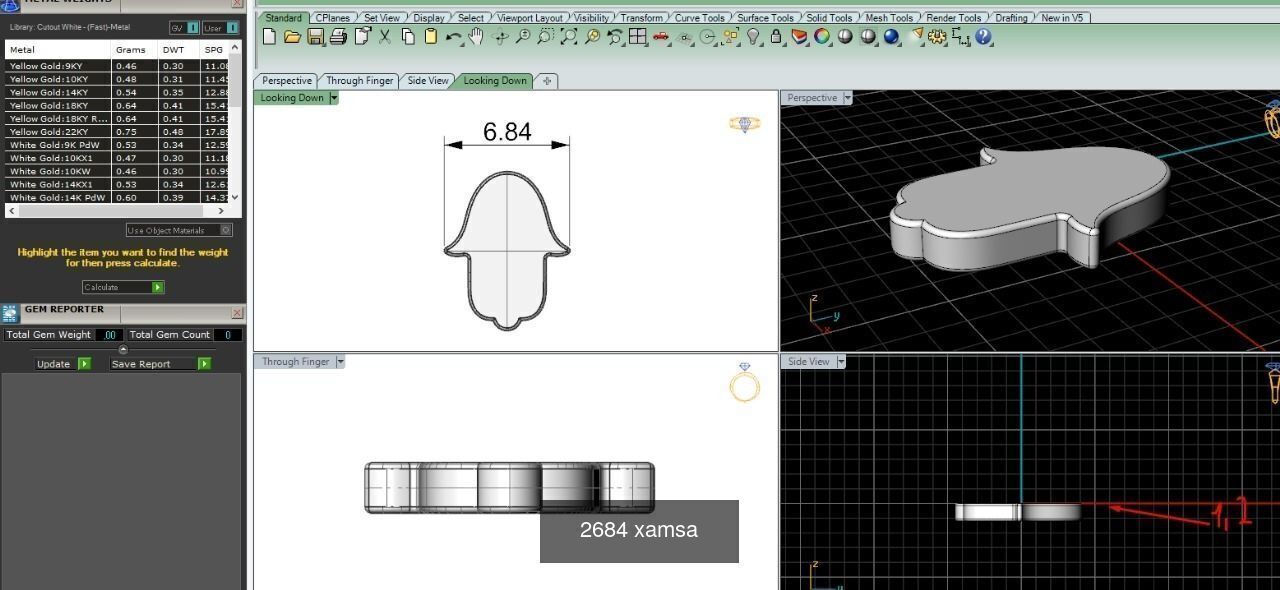Viewport: 1280px width, 590px height.
Task: Print using the printer icon
Action: (338, 37)
